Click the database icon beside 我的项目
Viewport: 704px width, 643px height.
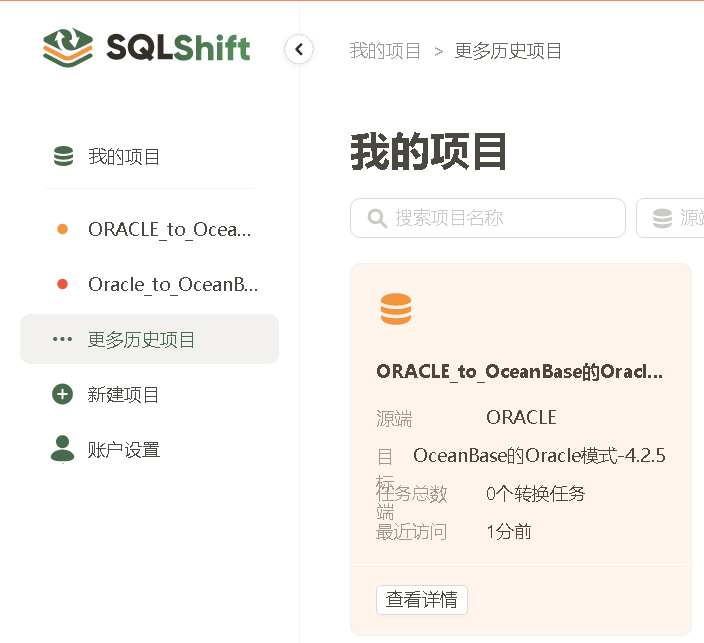click(x=63, y=156)
